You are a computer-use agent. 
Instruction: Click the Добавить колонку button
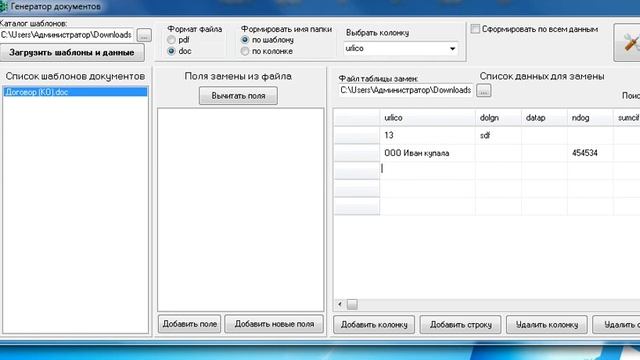[374, 325]
